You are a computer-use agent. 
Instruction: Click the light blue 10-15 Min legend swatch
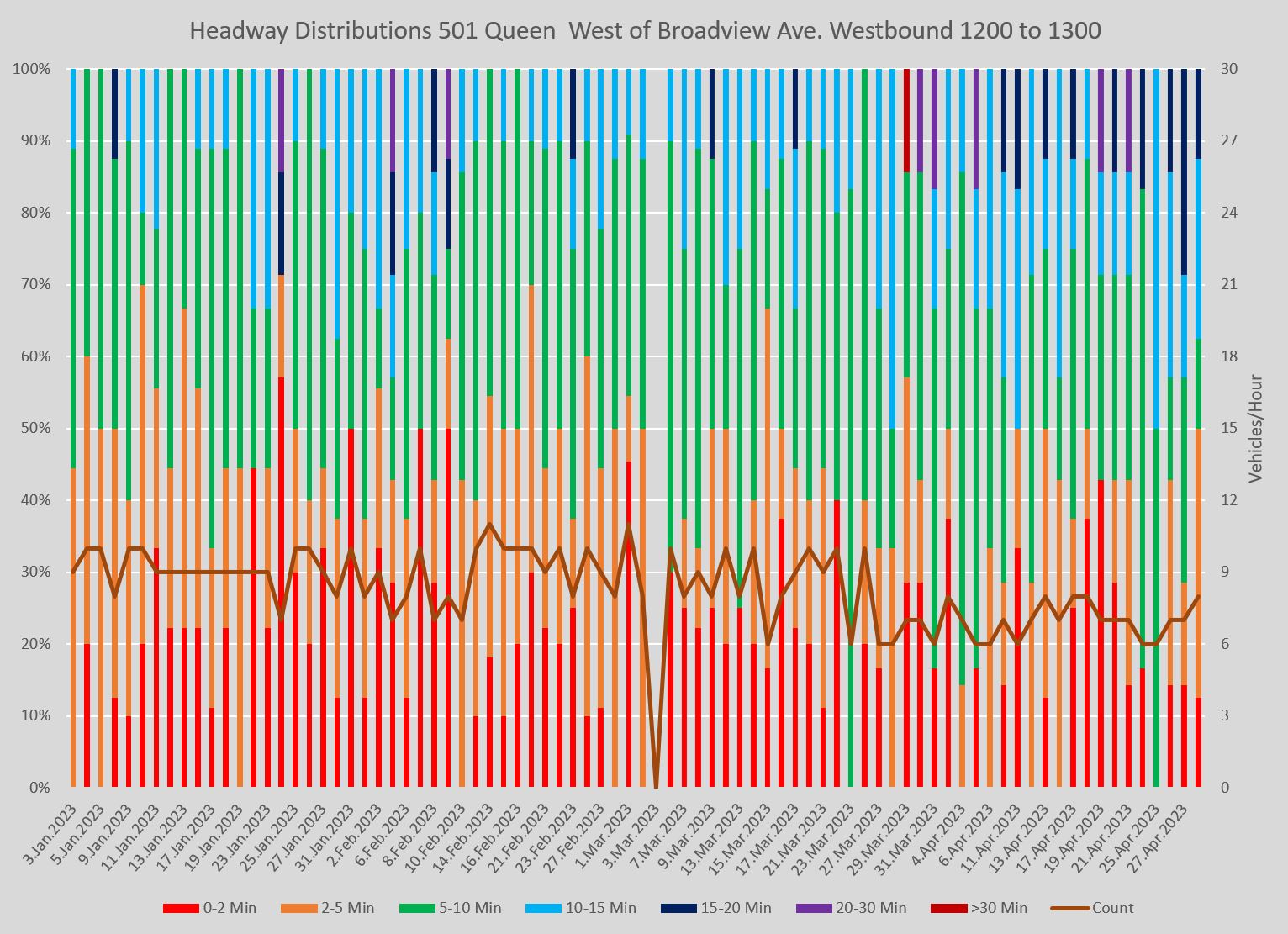(543, 908)
